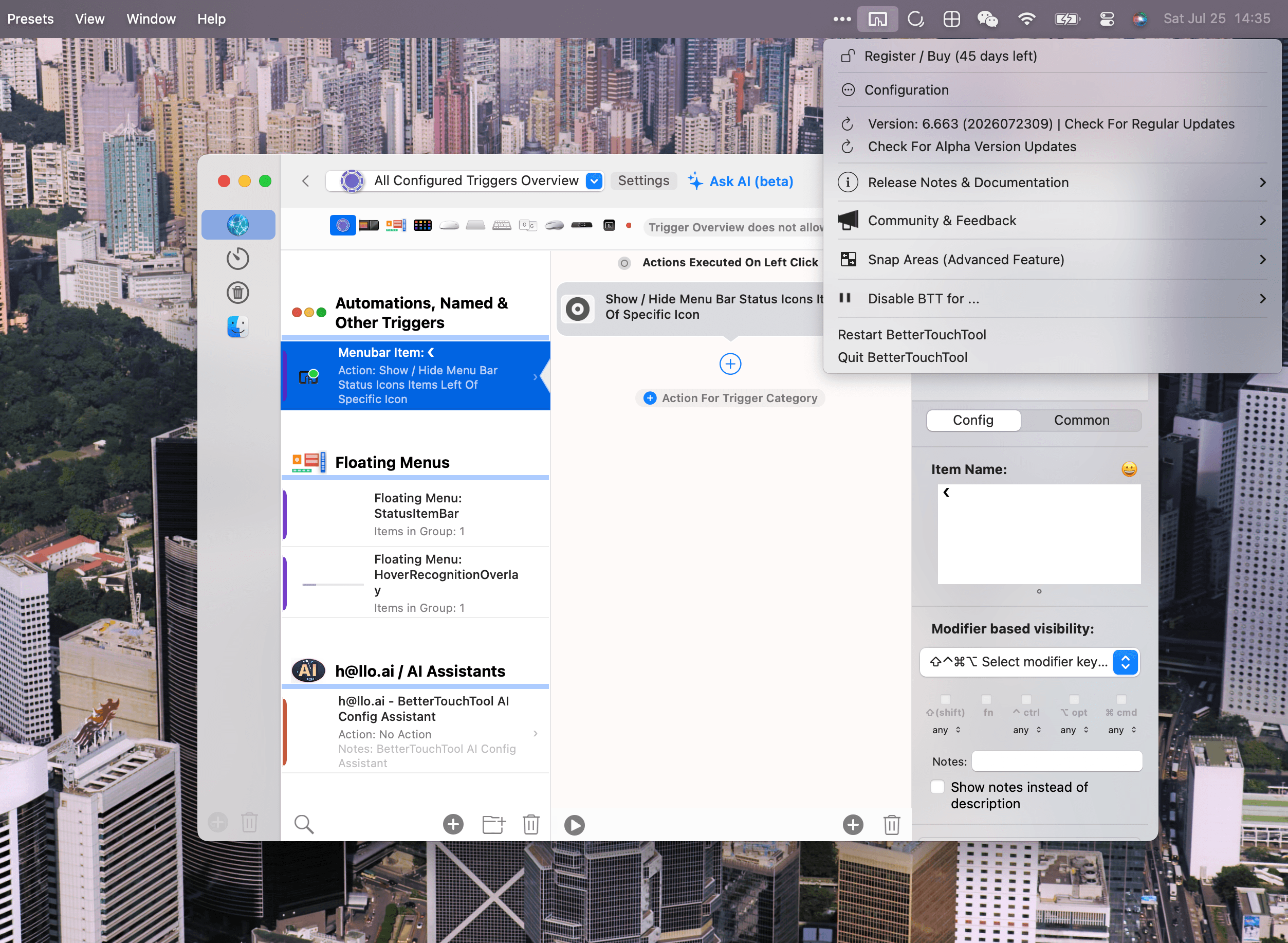Image resolution: width=1288 pixels, height=943 pixels.
Task: Switch to the Common tab
Action: tap(1081, 420)
